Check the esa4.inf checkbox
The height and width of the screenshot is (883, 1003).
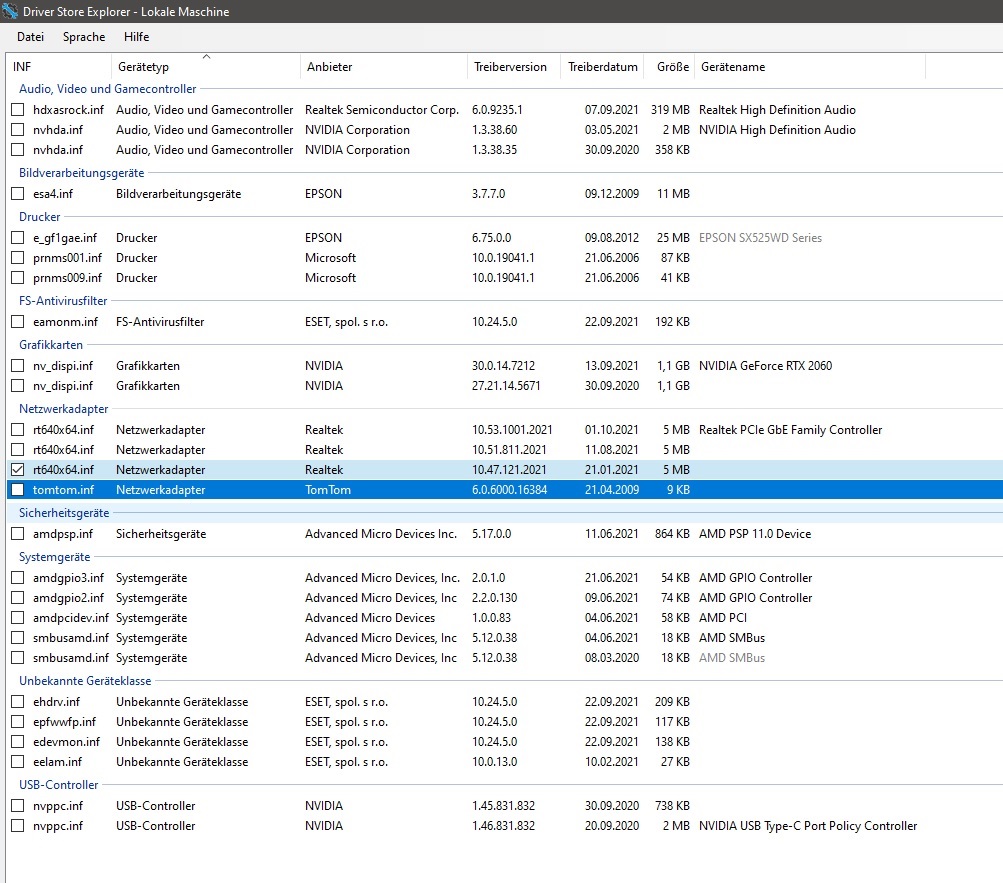click(18, 194)
